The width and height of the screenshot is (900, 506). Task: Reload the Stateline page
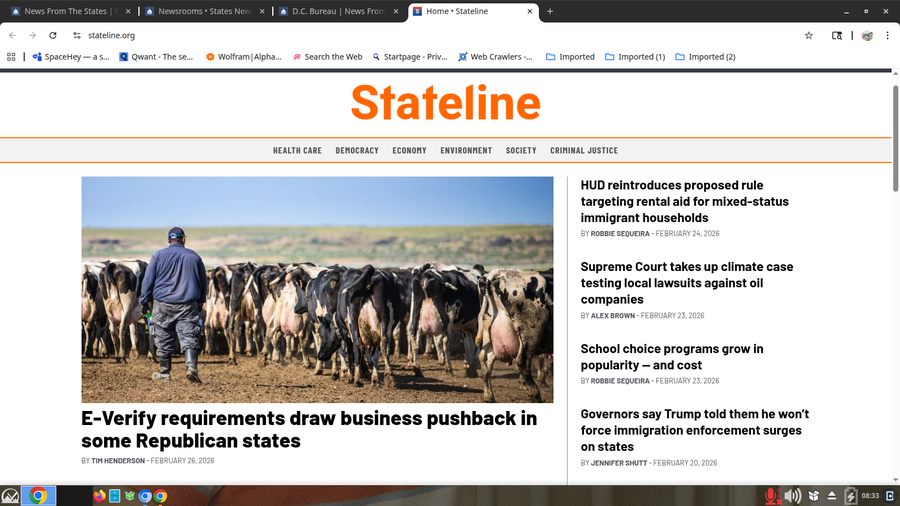[53, 35]
